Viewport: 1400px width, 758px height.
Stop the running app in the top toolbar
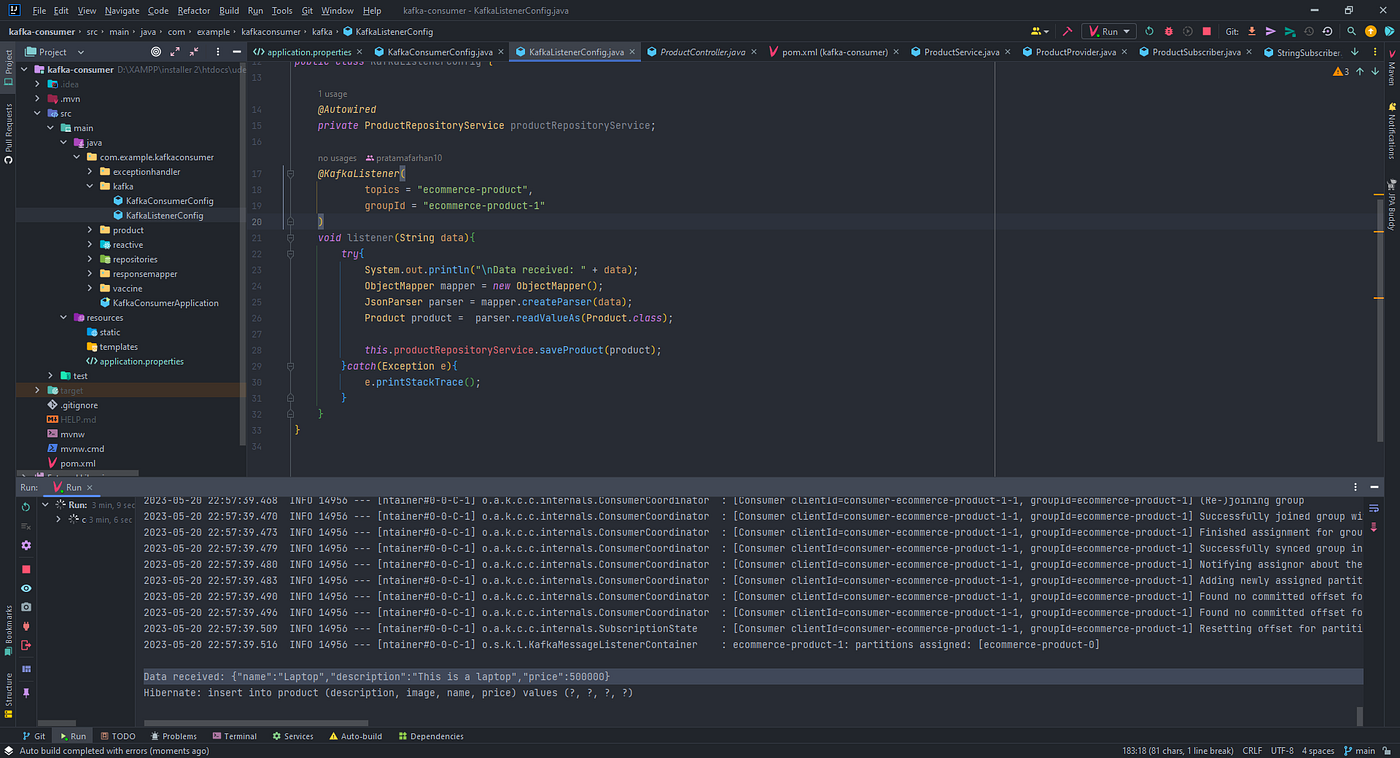coord(1207,32)
